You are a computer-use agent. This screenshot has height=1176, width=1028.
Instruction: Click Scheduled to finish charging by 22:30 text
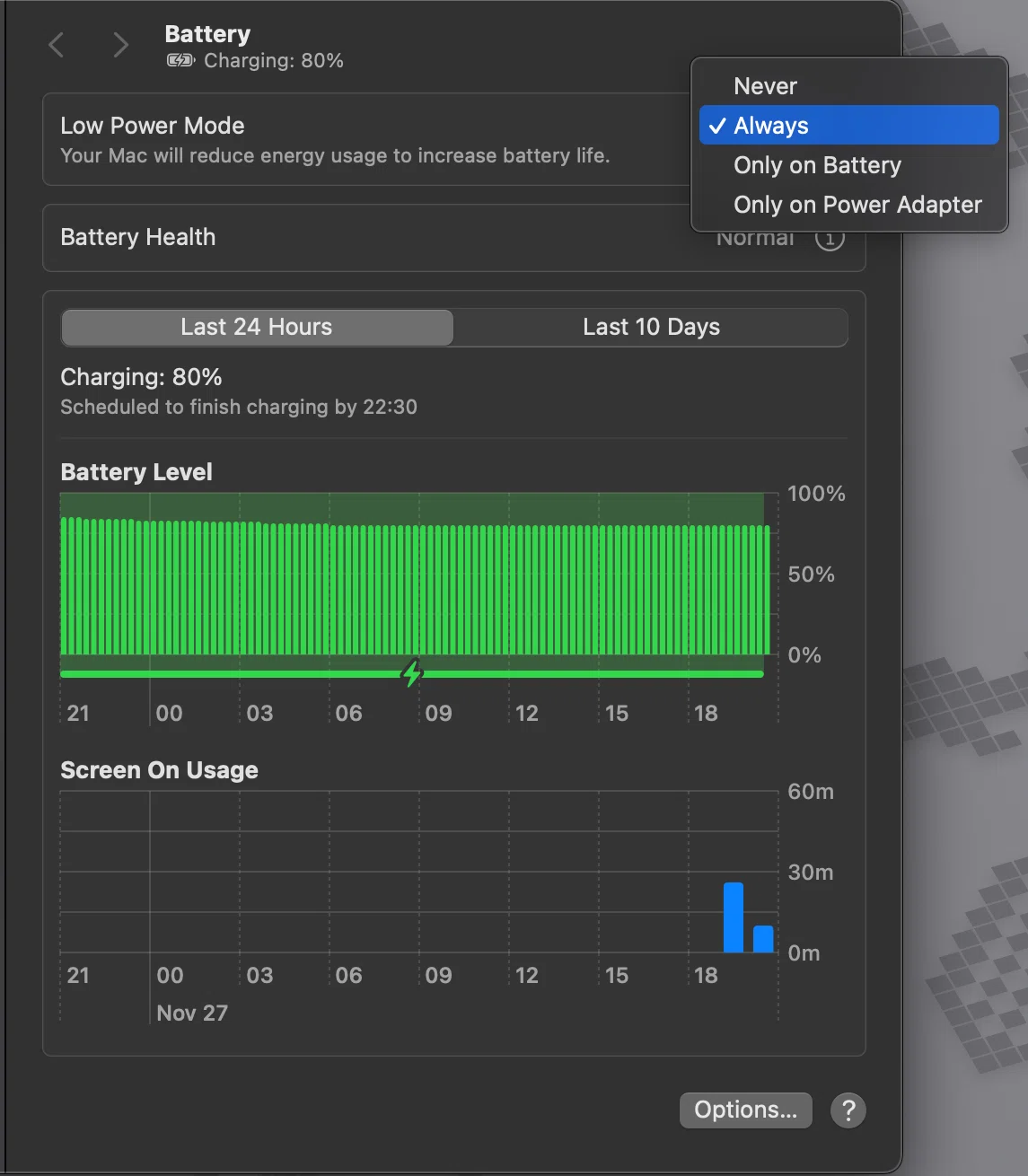(239, 408)
